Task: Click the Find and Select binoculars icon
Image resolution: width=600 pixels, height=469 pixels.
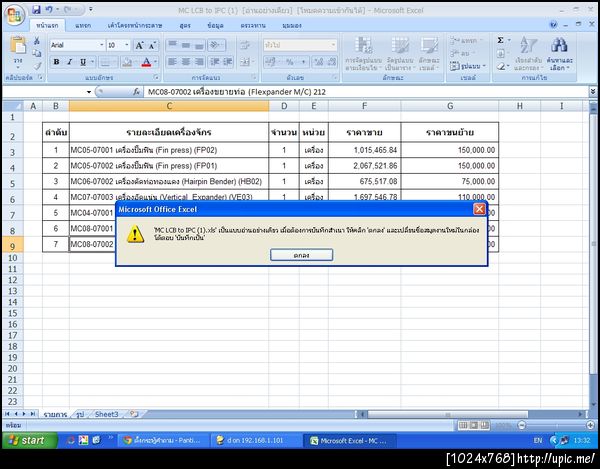Action: click(559, 46)
